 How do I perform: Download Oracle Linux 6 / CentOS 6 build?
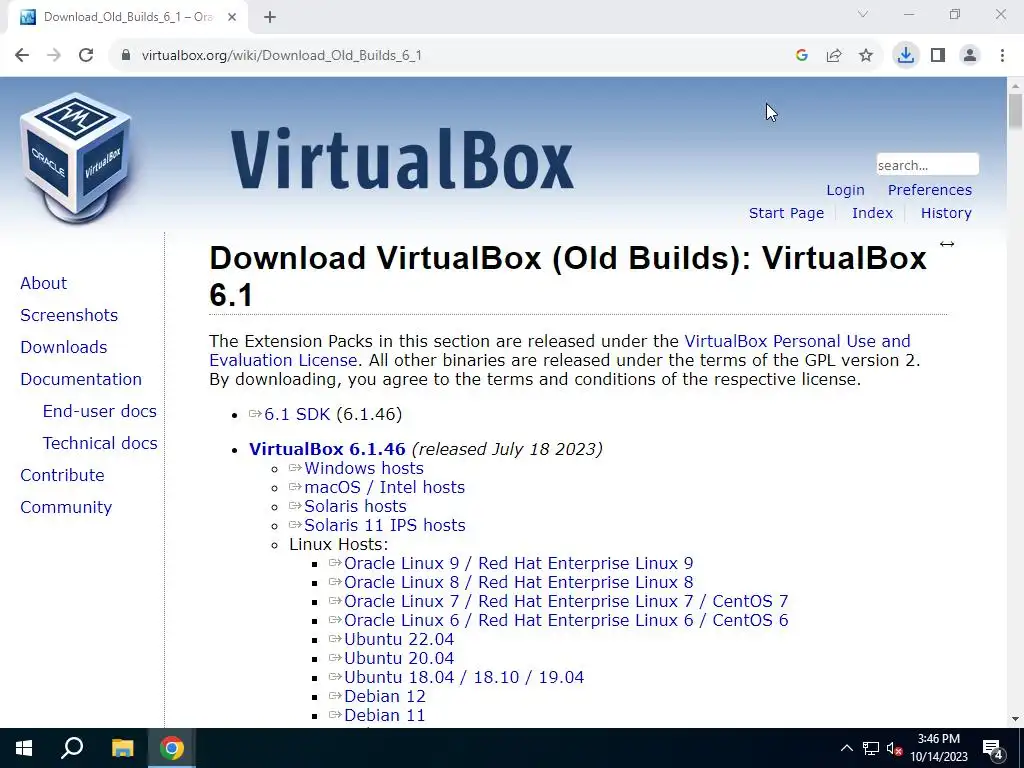click(x=566, y=620)
